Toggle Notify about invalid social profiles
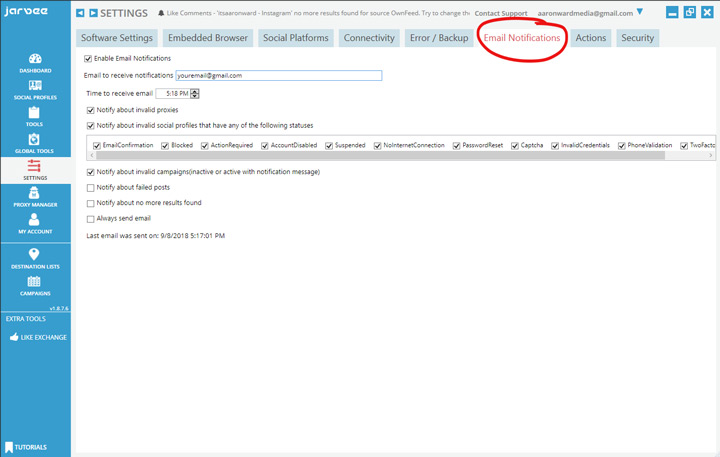Image resolution: width=720 pixels, height=457 pixels. pos(90,126)
